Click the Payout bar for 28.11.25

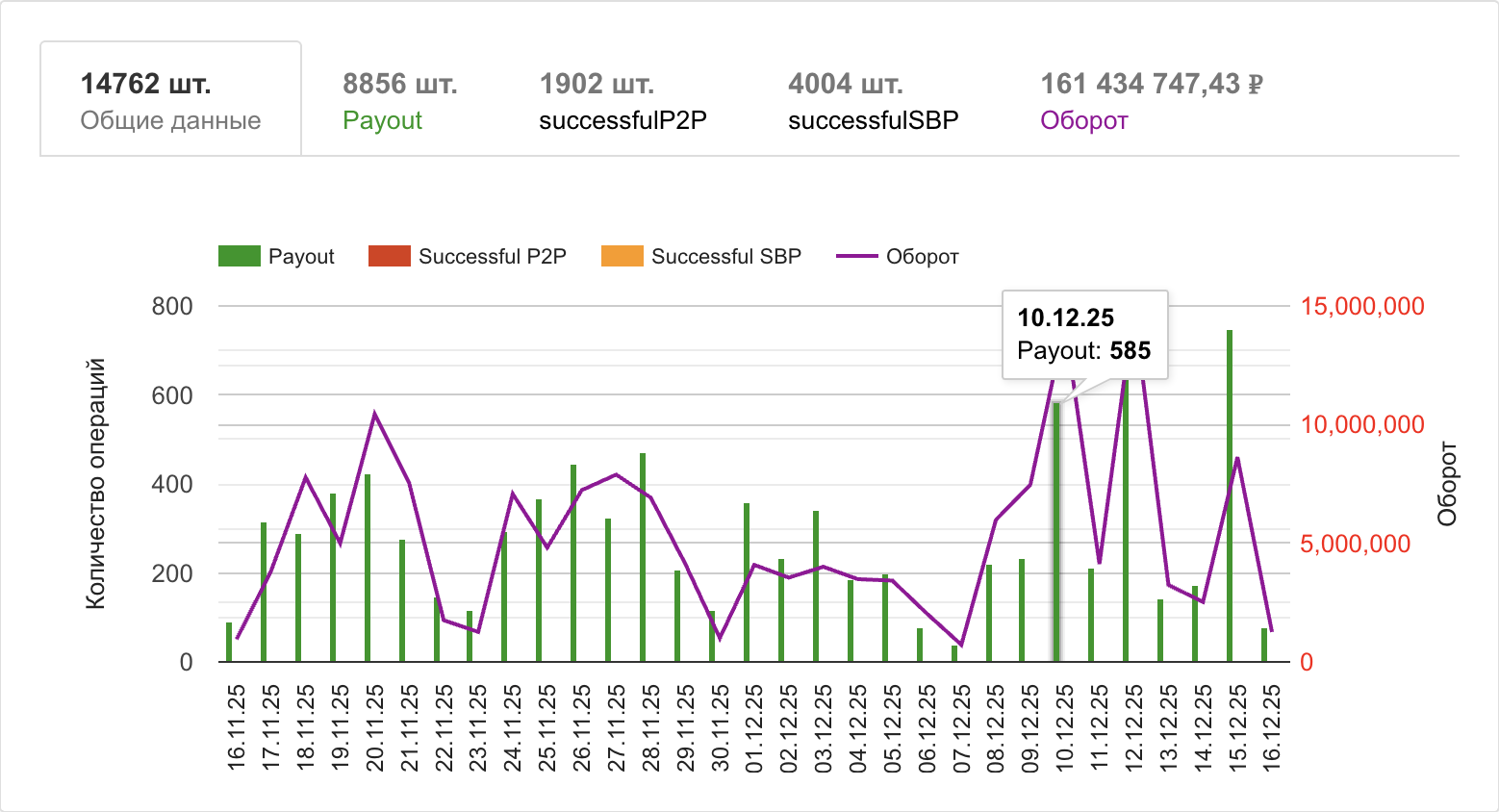pyautogui.click(x=643, y=558)
